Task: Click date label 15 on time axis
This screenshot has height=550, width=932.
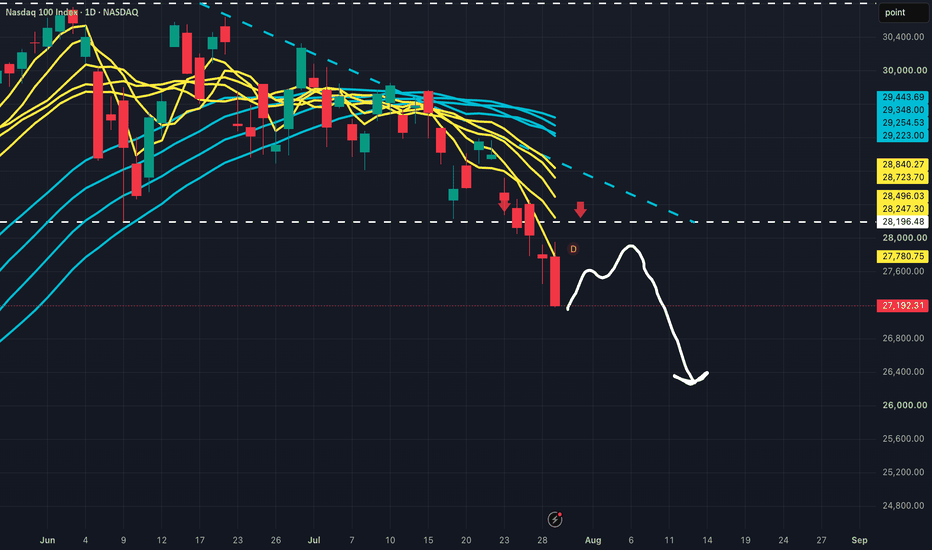Action: click(428, 540)
